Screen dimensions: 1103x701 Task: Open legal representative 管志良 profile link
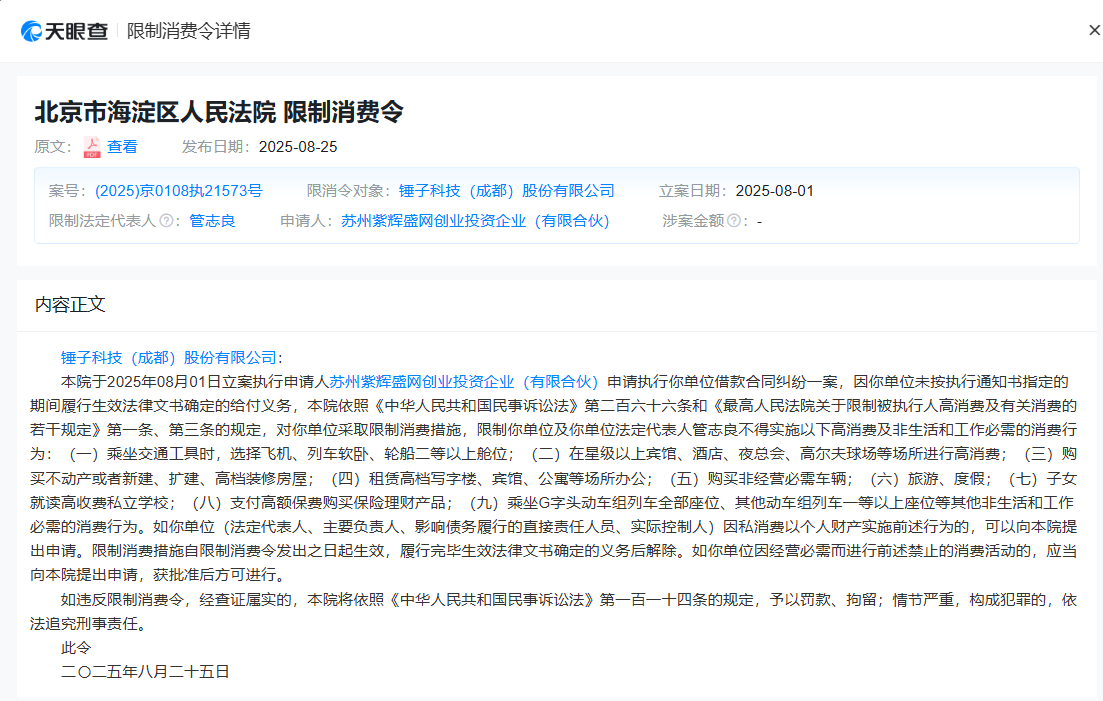212,221
